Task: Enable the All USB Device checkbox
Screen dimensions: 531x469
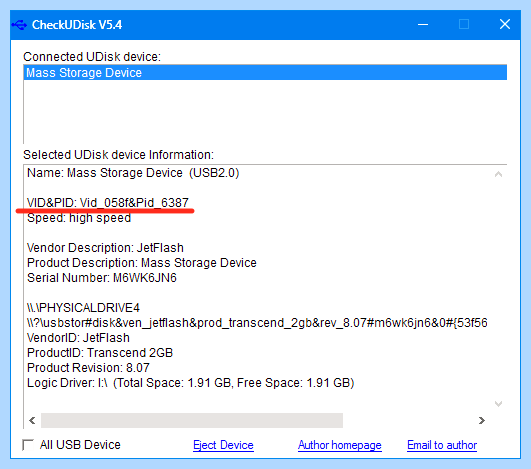Action: [28, 445]
